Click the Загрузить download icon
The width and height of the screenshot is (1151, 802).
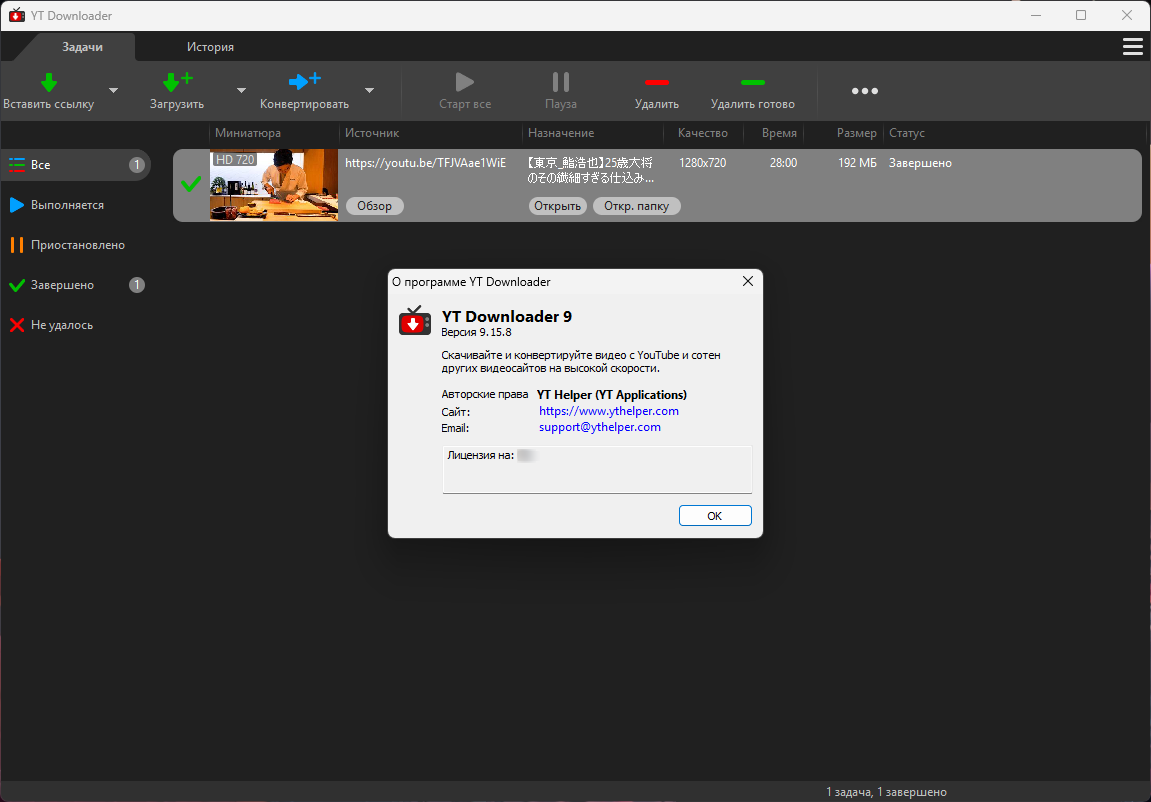click(177, 81)
